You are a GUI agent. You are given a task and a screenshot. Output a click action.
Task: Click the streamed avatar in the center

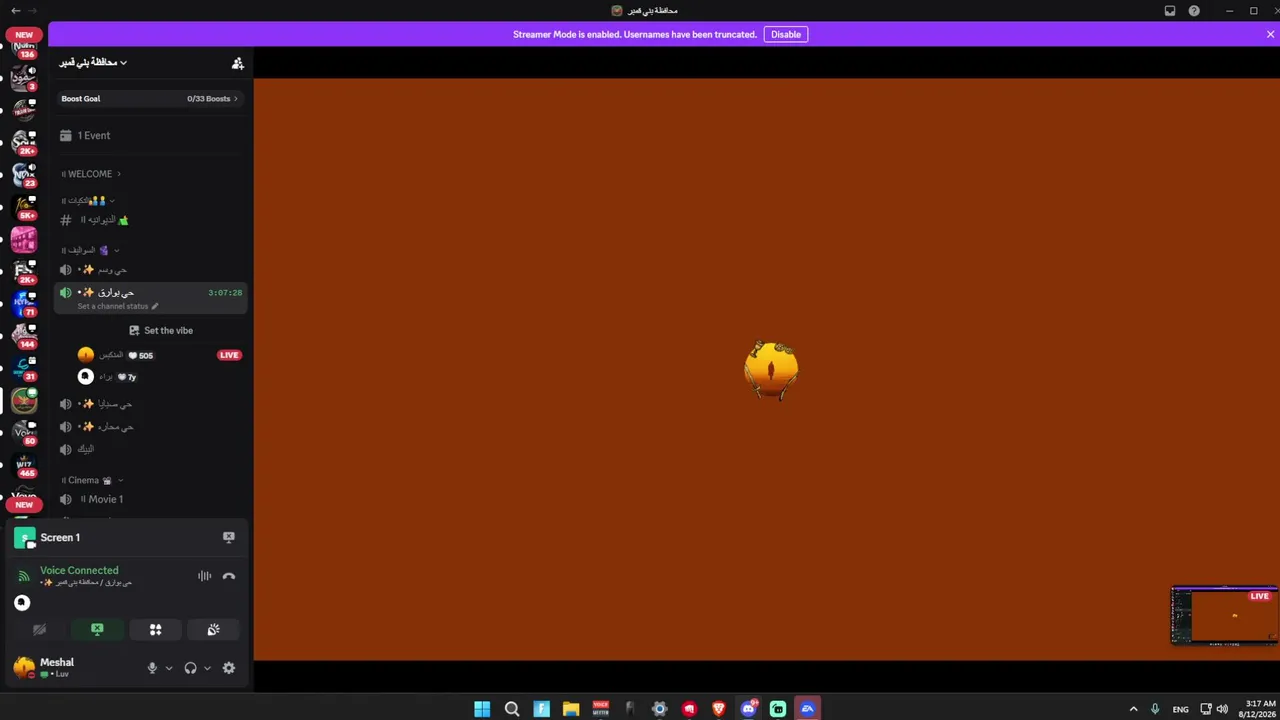pos(771,370)
